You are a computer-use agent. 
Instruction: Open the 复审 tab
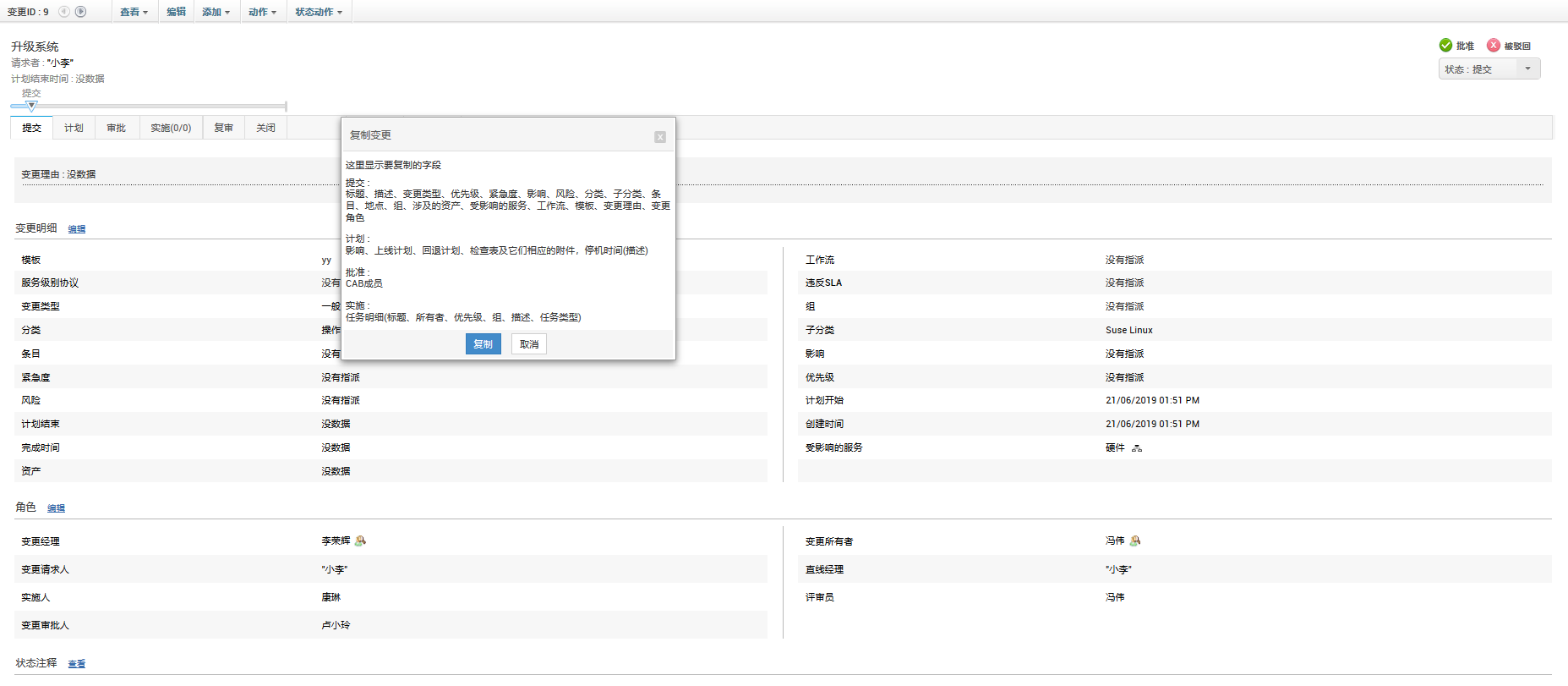pyautogui.click(x=224, y=128)
